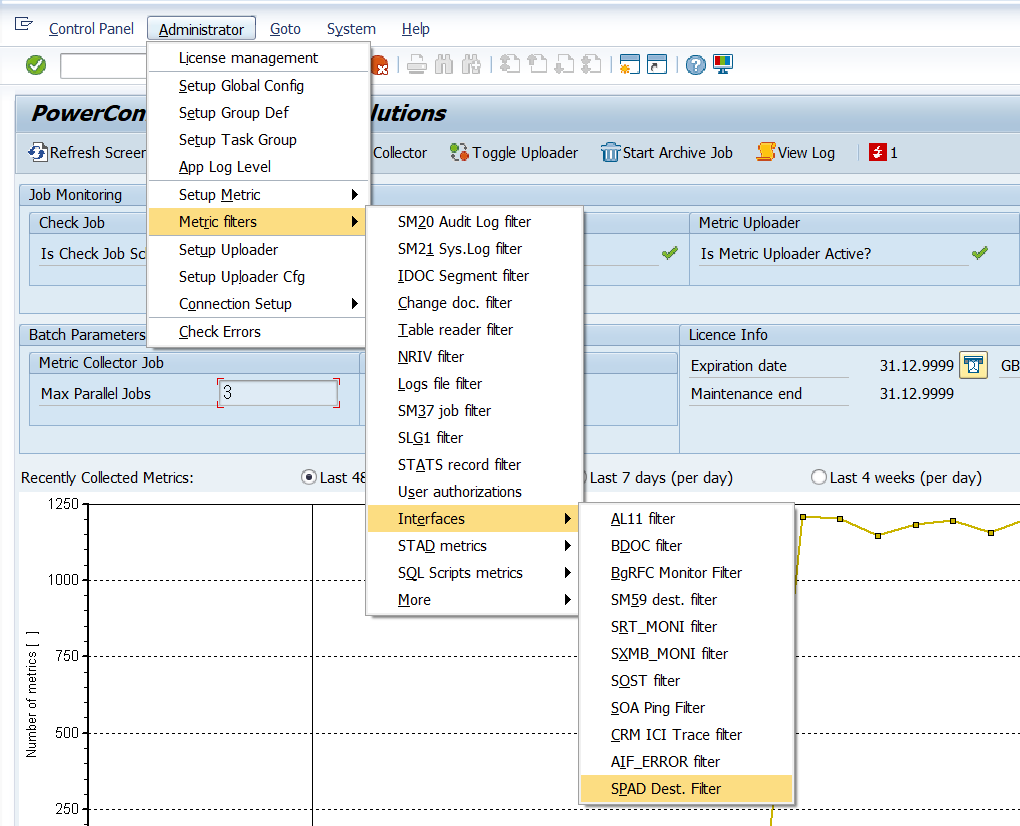Click the green Enter checkmark icon
The image size is (1020, 826).
pos(36,65)
